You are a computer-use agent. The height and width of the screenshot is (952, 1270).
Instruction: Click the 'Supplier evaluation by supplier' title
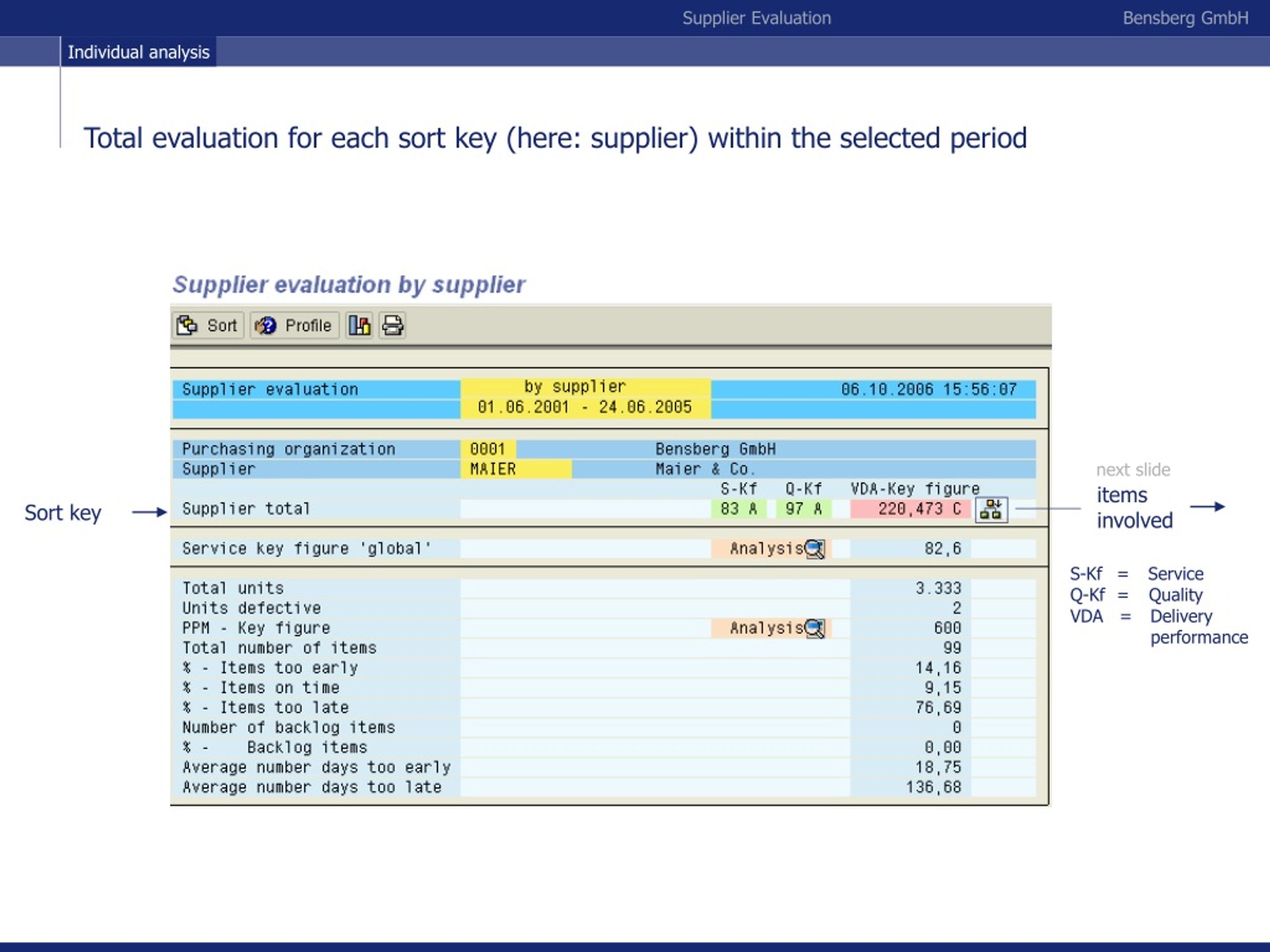coord(349,285)
